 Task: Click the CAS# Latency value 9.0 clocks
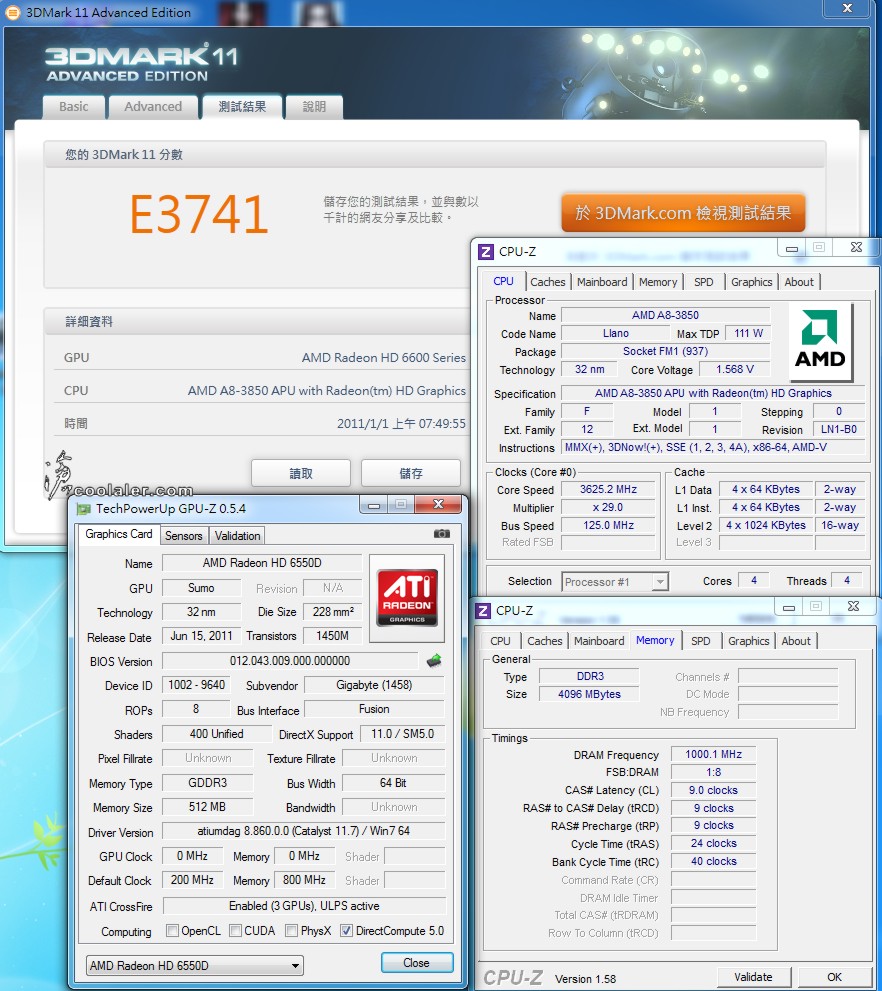coord(713,790)
